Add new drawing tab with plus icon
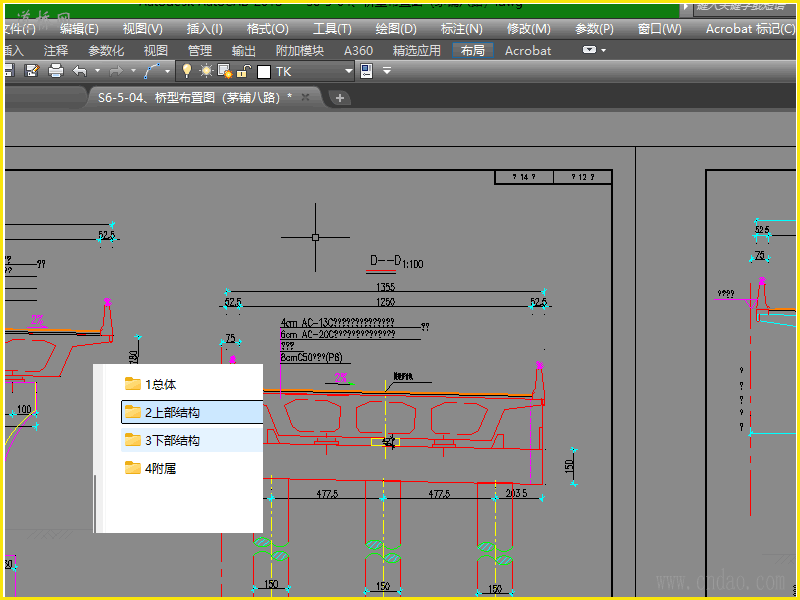This screenshot has width=800, height=600. 340,97
